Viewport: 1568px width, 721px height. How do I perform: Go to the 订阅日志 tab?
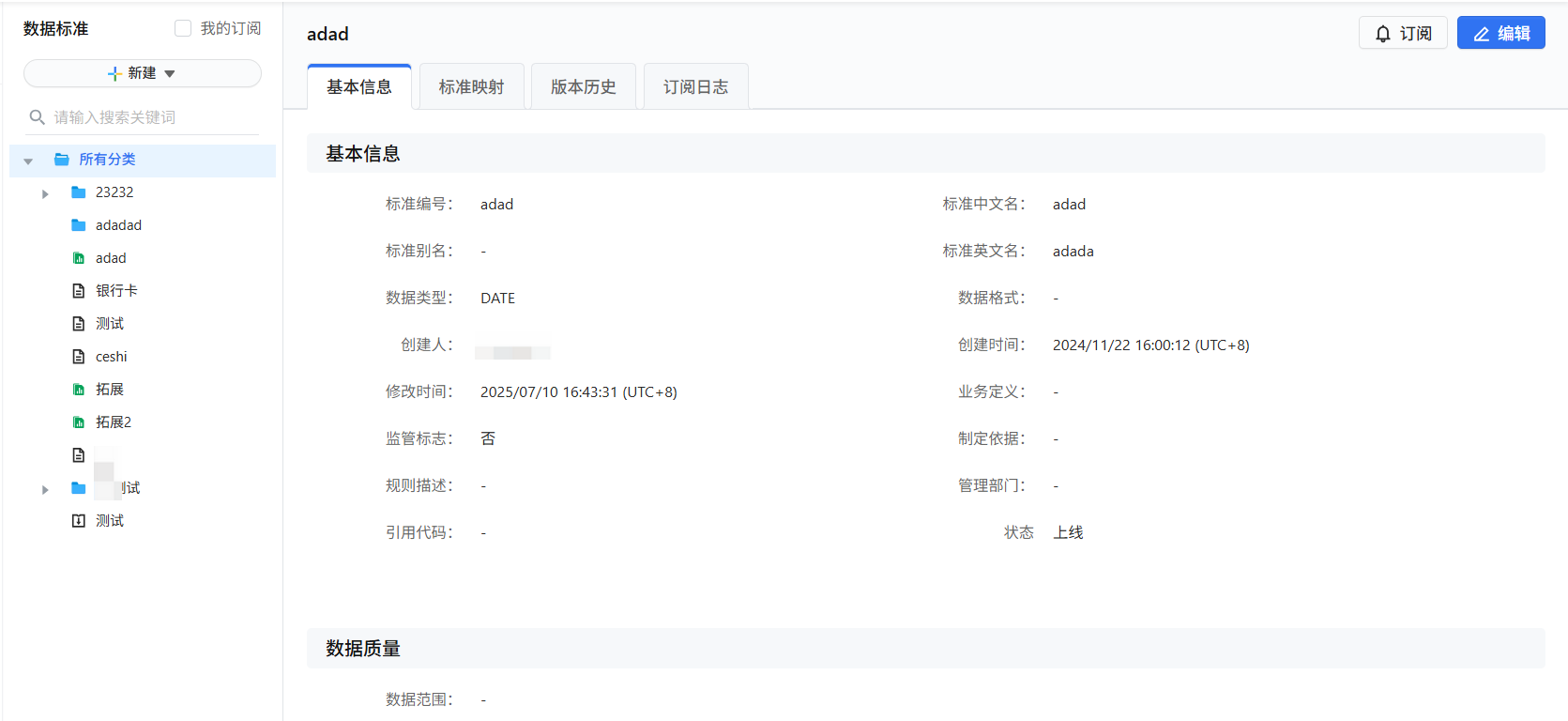coord(695,87)
